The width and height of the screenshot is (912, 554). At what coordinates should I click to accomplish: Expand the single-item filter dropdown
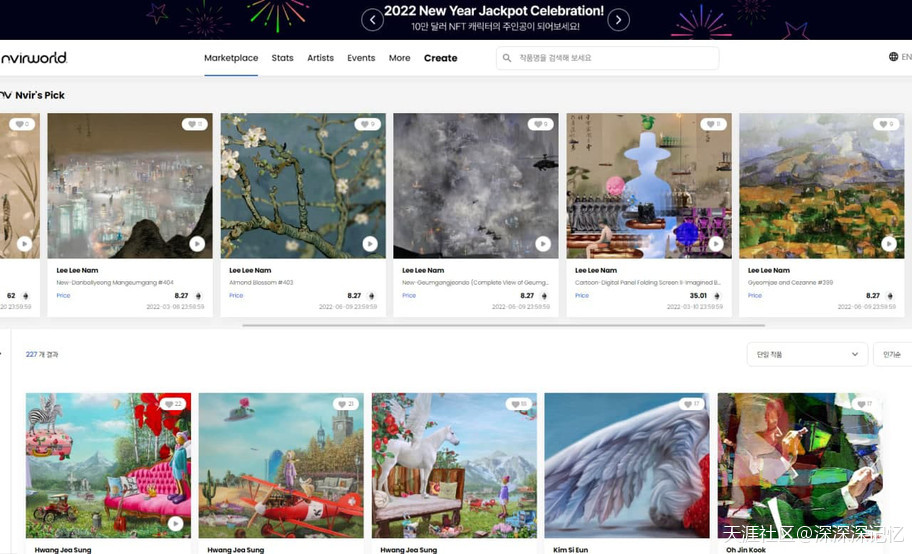pos(807,354)
